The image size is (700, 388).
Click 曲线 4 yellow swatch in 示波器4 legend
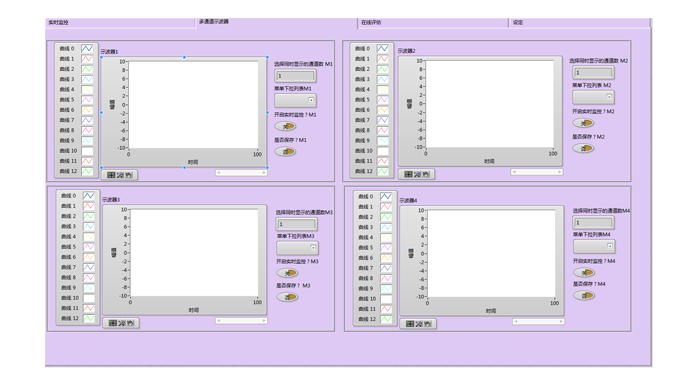[386, 237]
